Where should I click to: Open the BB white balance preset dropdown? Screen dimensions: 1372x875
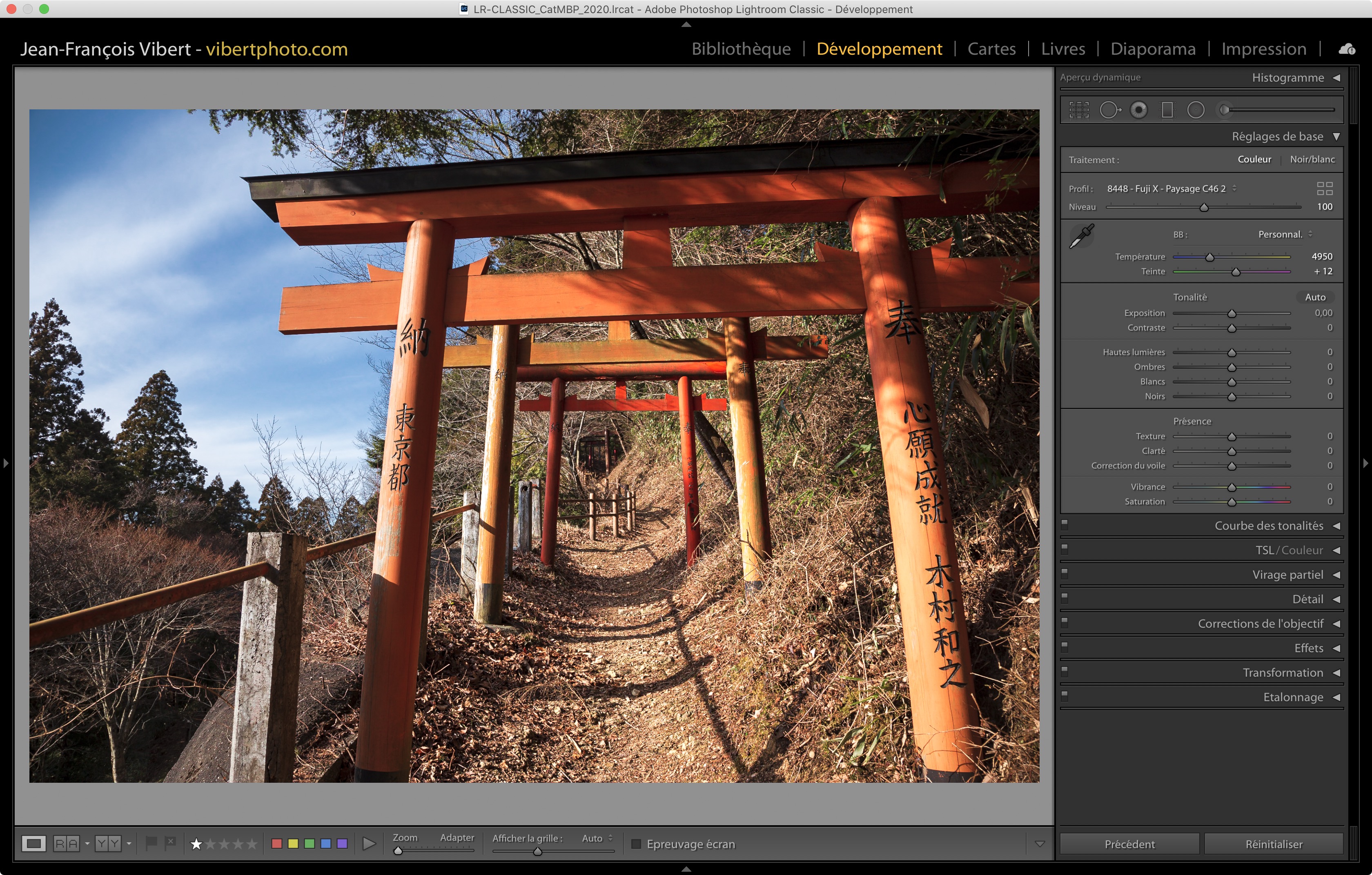[1284, 235]
